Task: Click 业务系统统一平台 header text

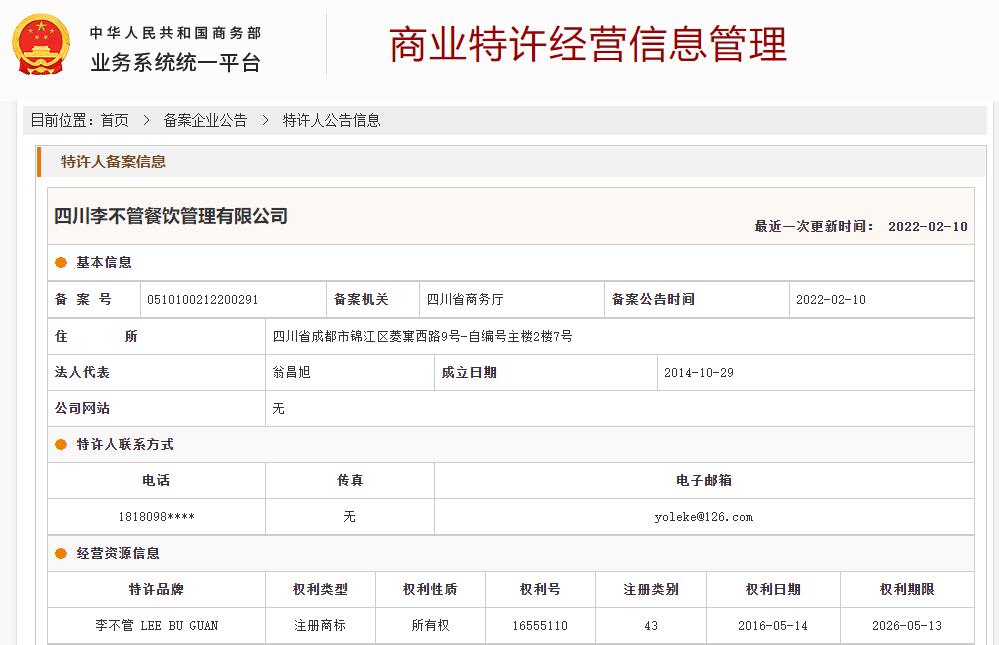Action: (x=176, y=62)
